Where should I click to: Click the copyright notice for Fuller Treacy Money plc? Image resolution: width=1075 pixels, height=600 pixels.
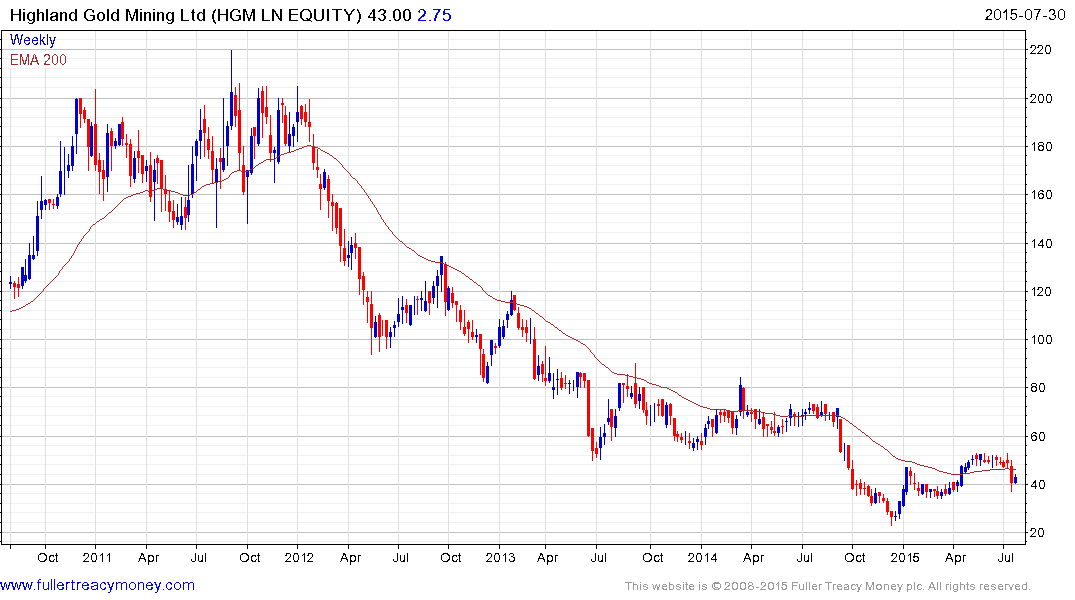point(828,586)
